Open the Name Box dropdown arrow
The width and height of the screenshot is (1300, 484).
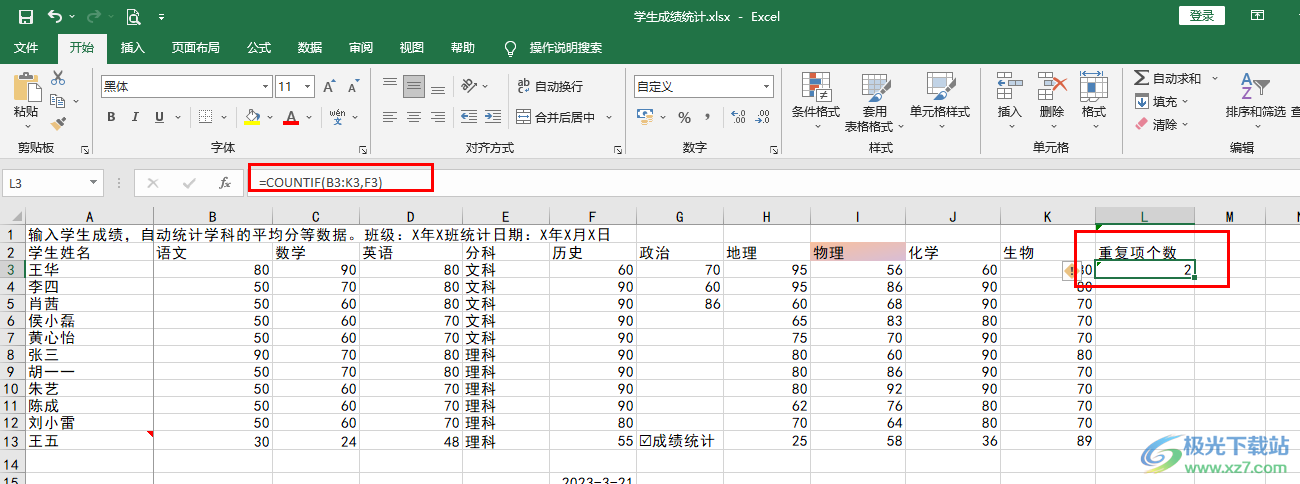pos(94,183)
